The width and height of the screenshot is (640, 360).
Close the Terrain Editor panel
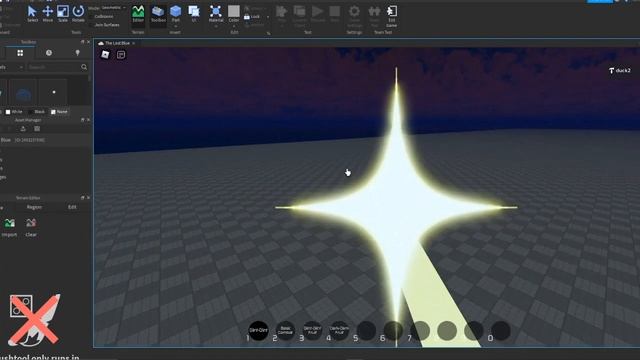(x=88, y=198)
